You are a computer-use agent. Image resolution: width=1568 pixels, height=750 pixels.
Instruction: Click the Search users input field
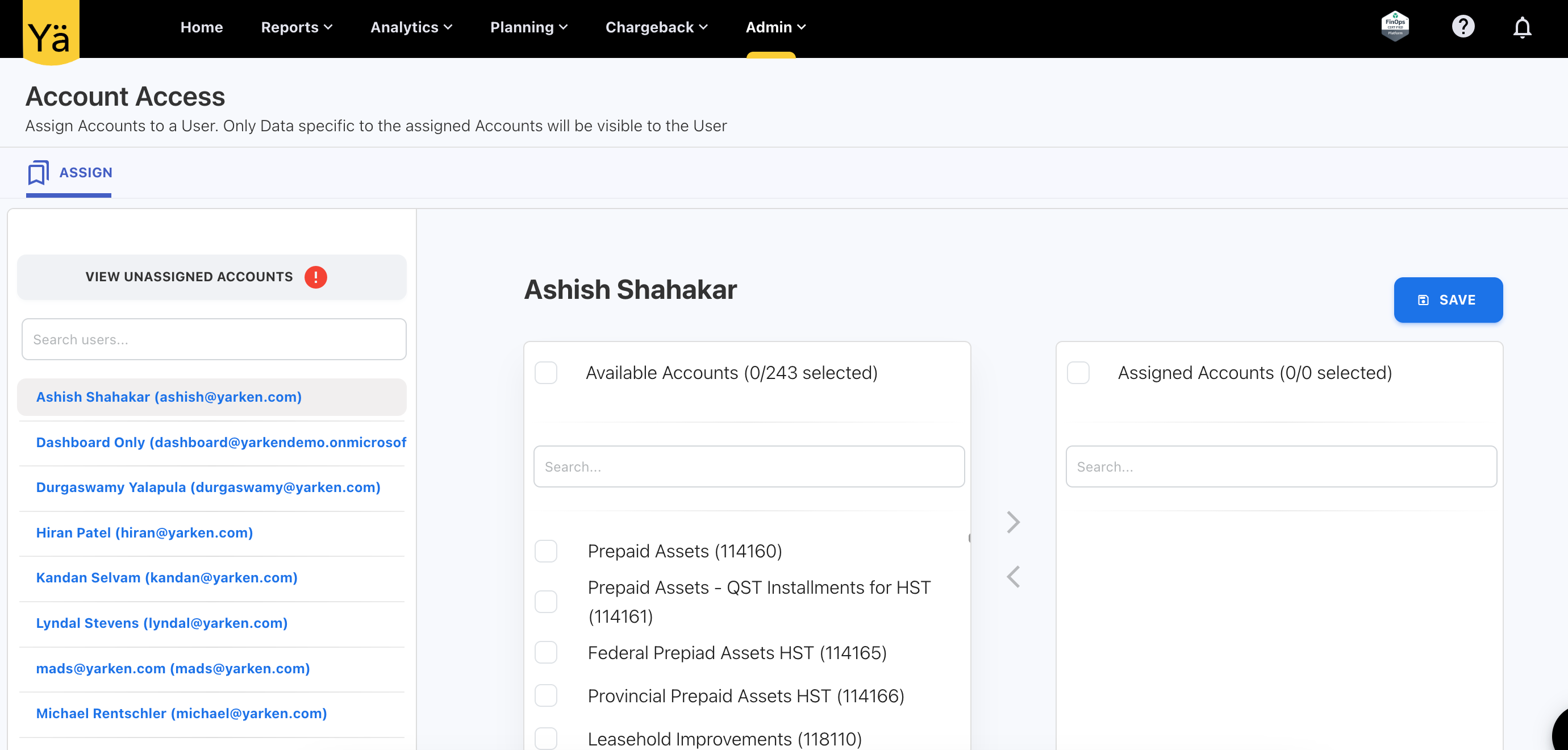[213, 339]
